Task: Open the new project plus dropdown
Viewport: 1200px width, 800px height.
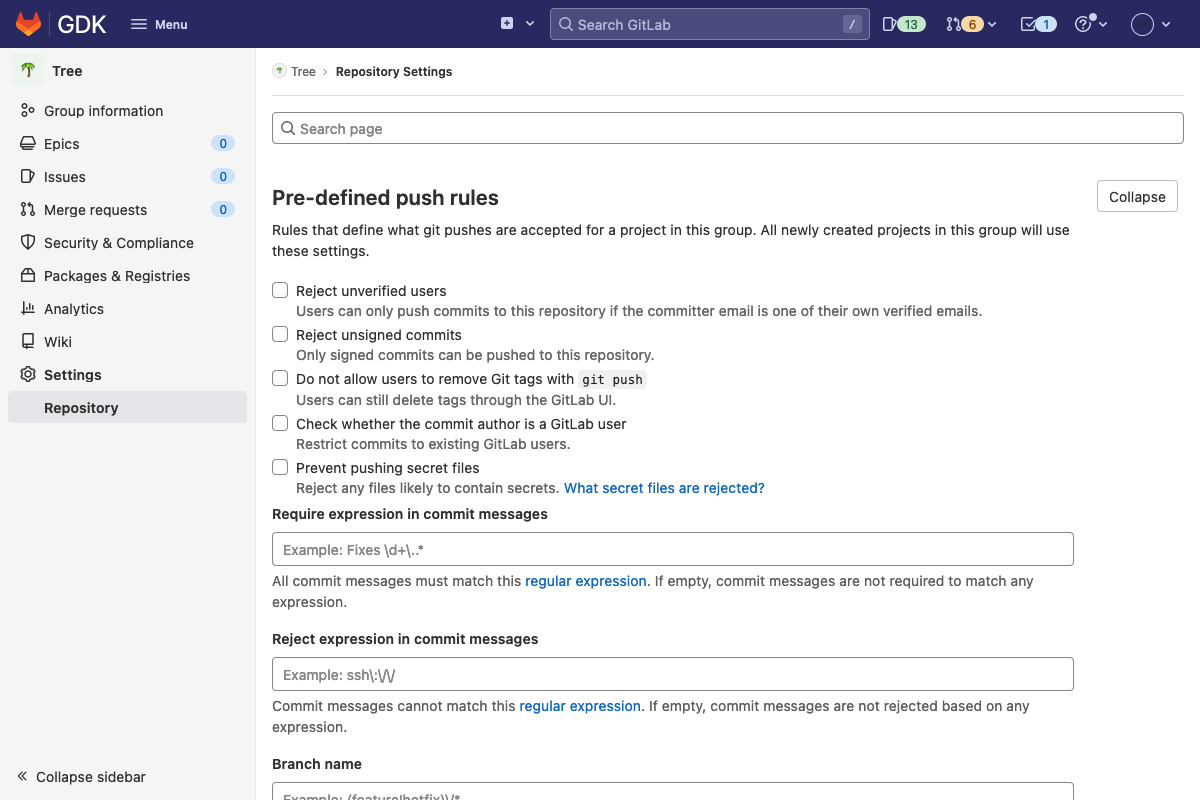Action: [x=517, y=23]
